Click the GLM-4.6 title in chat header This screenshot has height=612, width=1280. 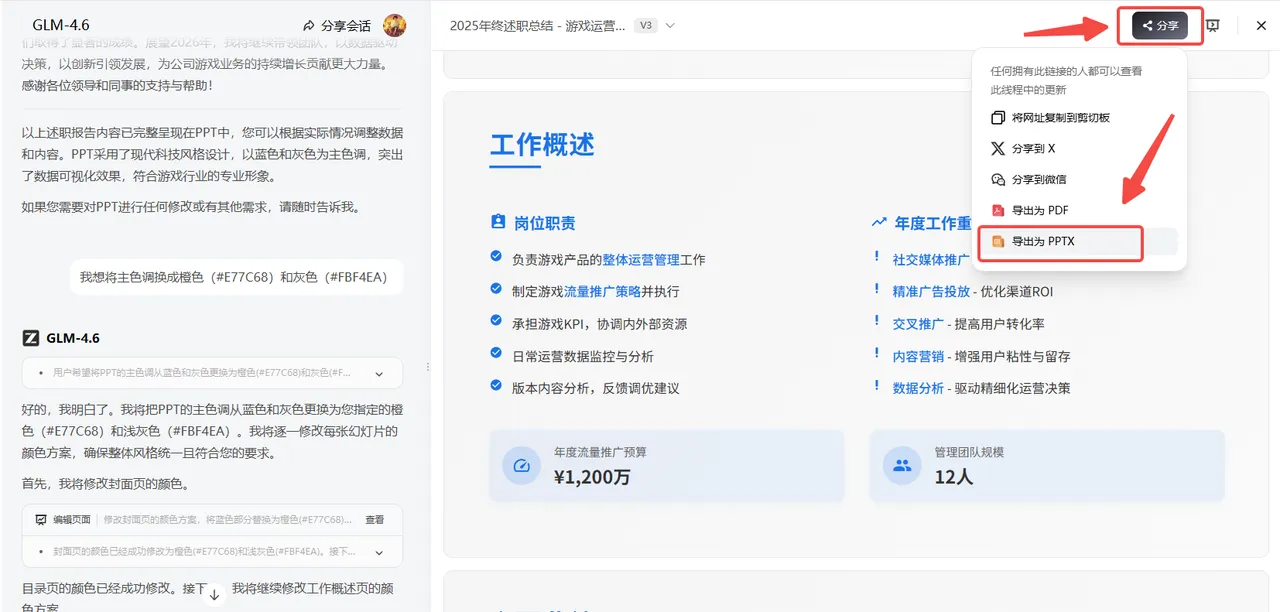click(x=61, y=25)
